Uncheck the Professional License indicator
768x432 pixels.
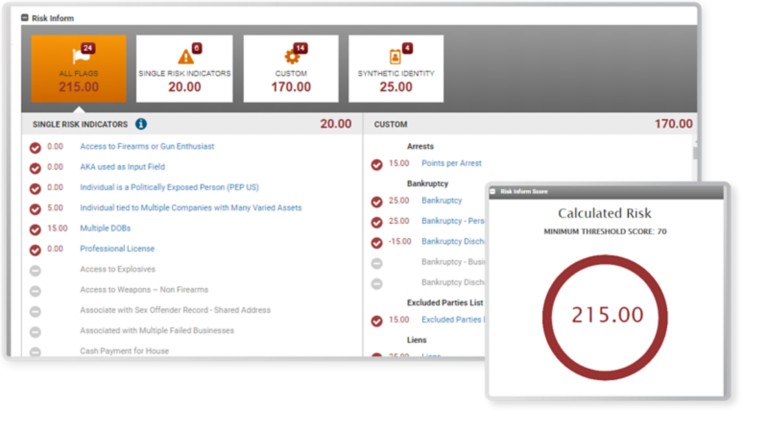pos(35,250)
